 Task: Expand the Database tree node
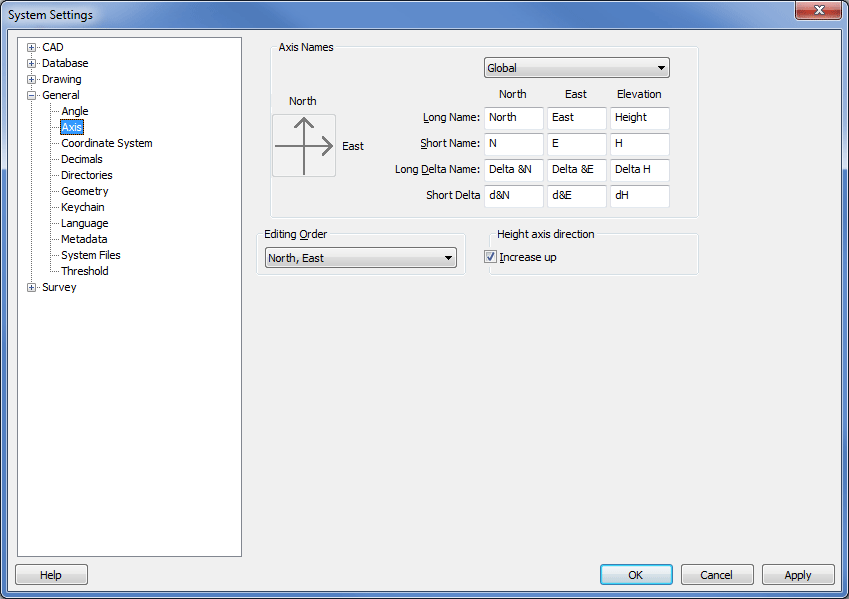point(32,63)
